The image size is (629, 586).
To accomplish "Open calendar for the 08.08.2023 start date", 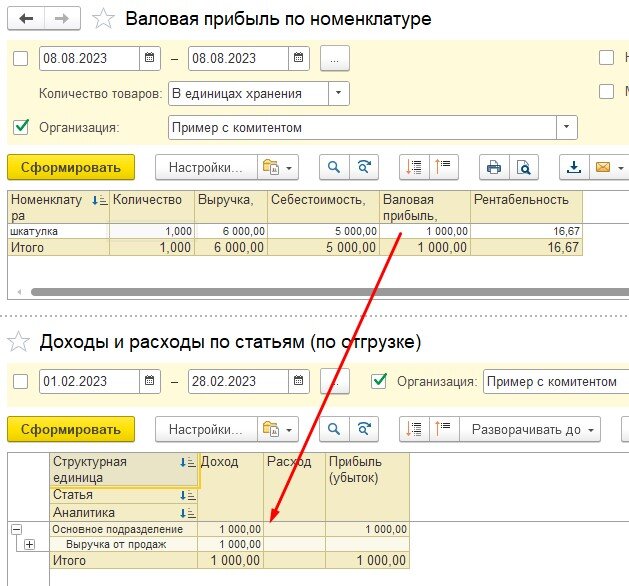I will (x=150, y=58).
